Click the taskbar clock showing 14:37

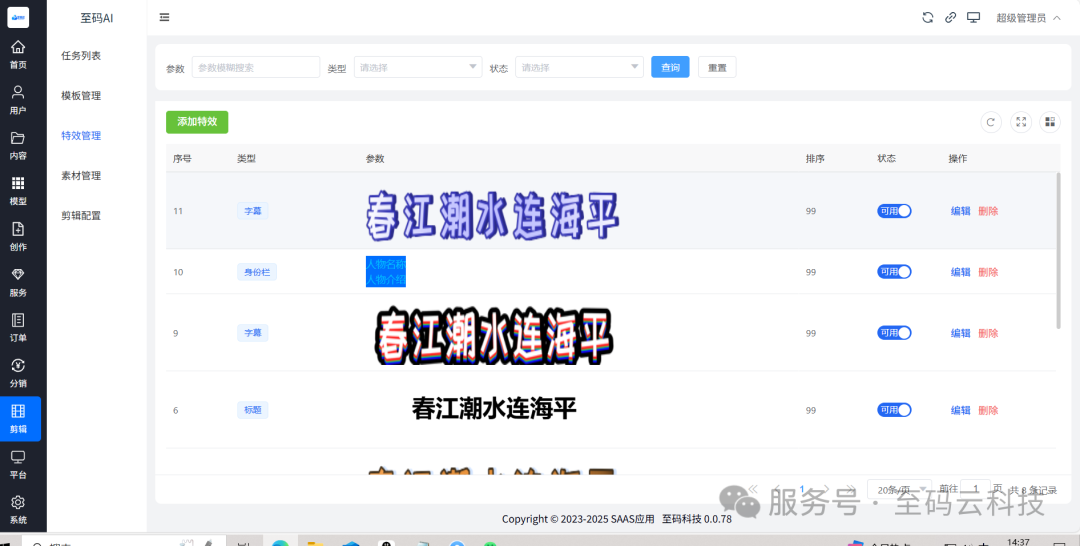1019,542
